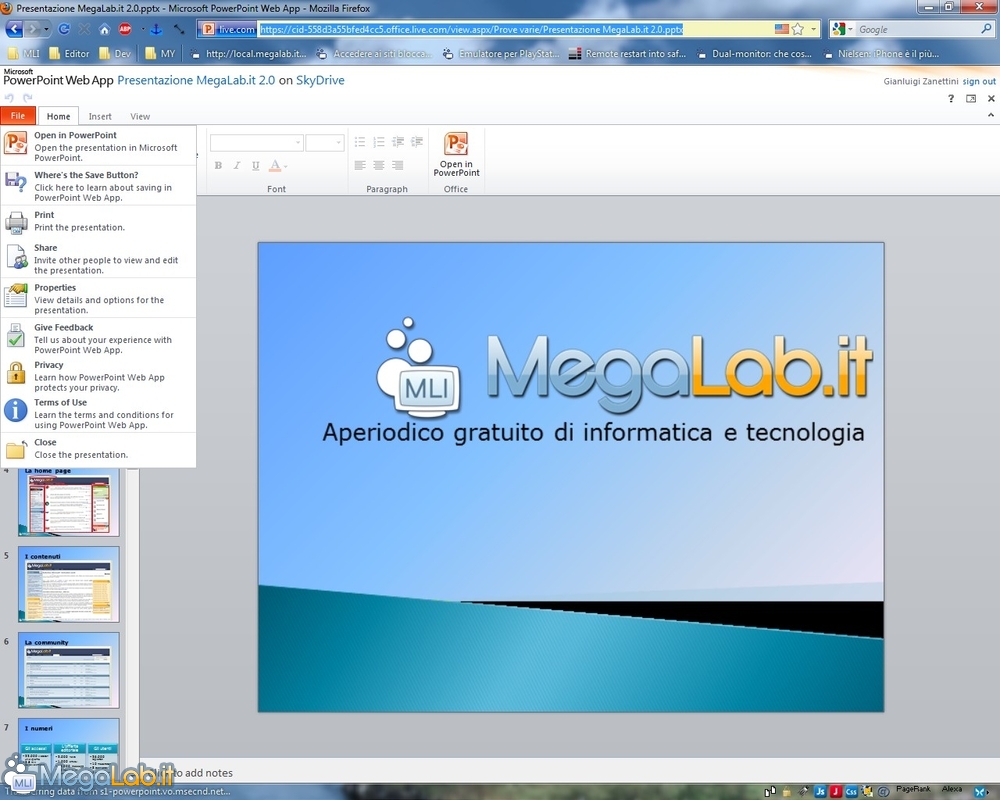This screenshot has width=1000, height=800.
Task: Choose Share in the File menu
Action: tap(98, 258)
